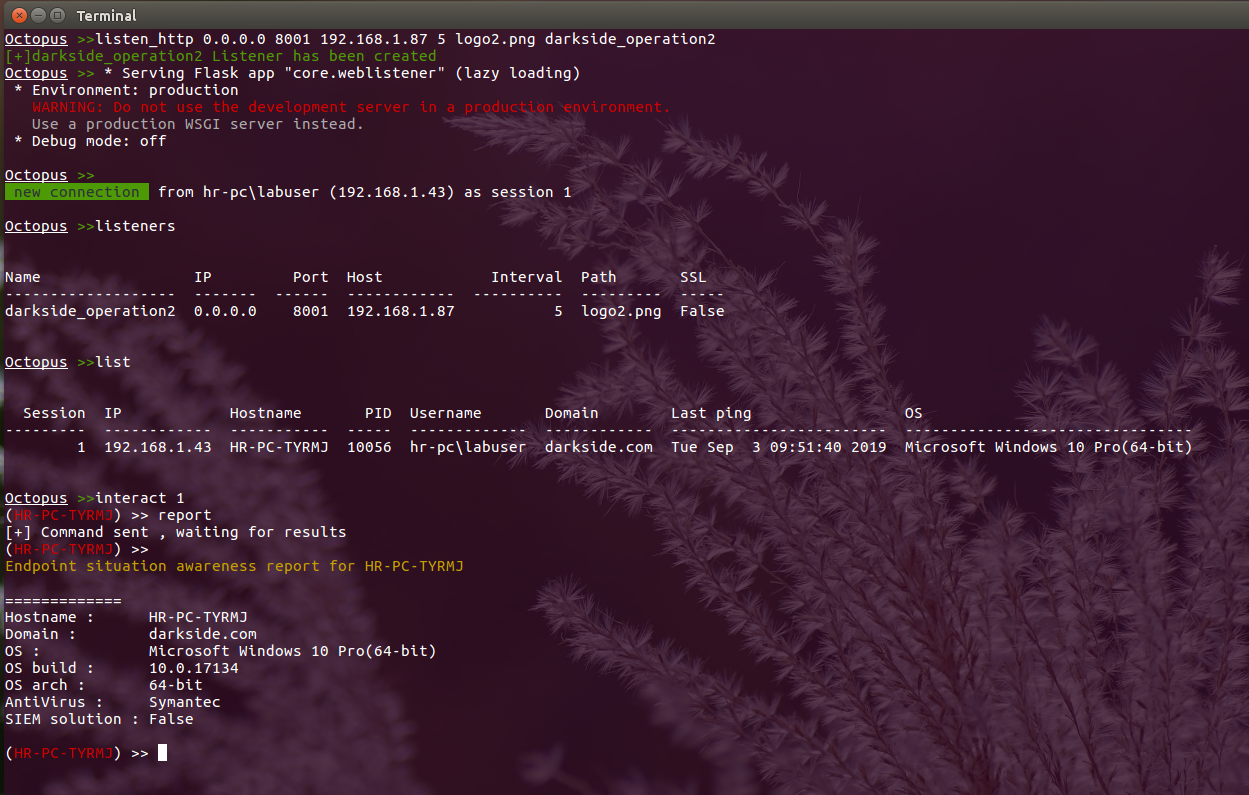Click PID value "10056"
The image size is (1249, 795).
click(x=369, y=447)
